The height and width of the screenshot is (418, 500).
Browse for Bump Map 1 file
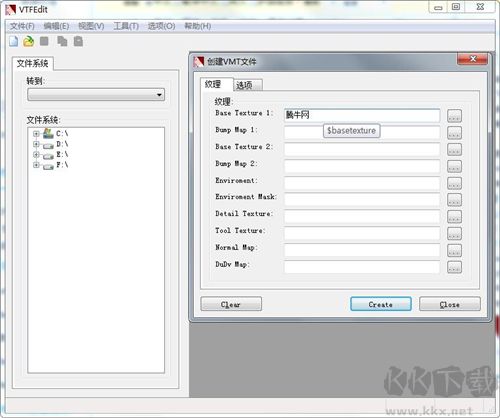(454, 132)
